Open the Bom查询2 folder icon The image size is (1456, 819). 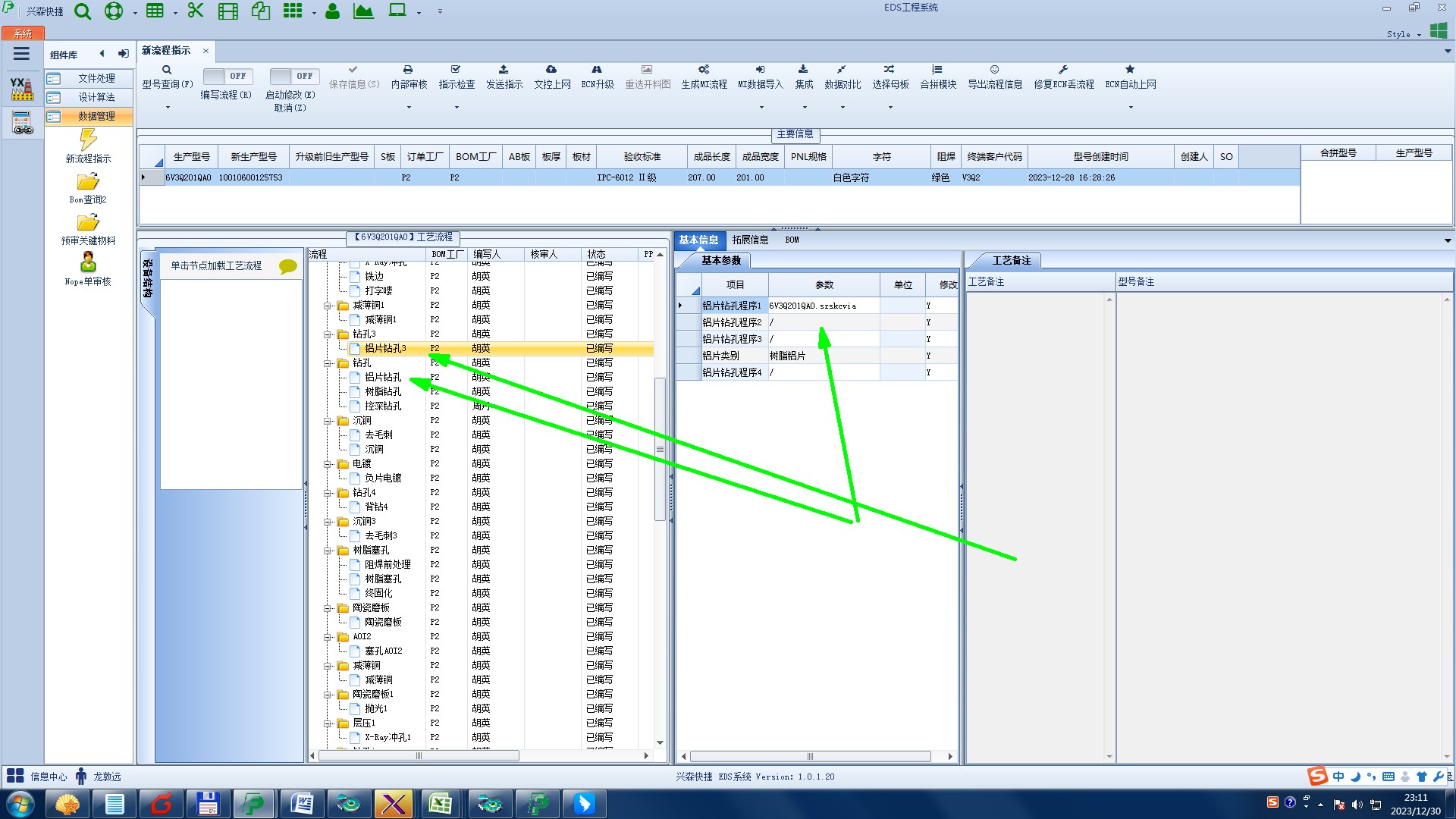[88, 182]
